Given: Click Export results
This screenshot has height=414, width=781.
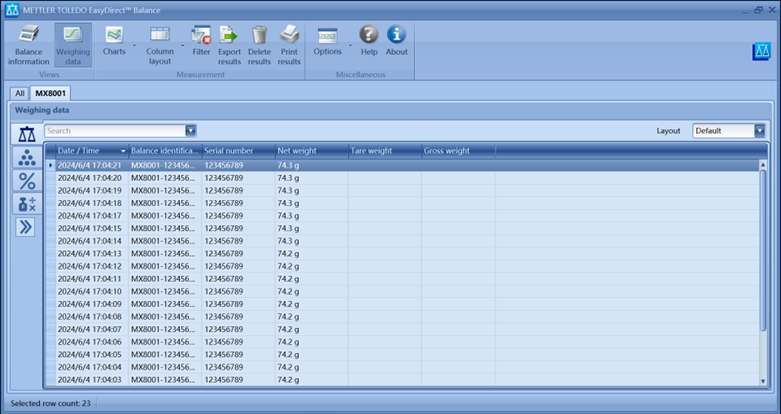Looking at the screenshot, I should (229, 45).
